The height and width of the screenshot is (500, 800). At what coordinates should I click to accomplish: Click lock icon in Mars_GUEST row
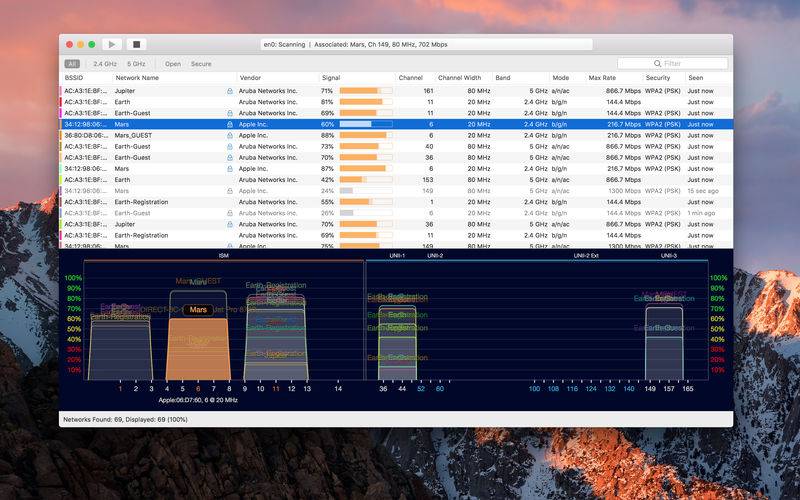coord(230,136)
